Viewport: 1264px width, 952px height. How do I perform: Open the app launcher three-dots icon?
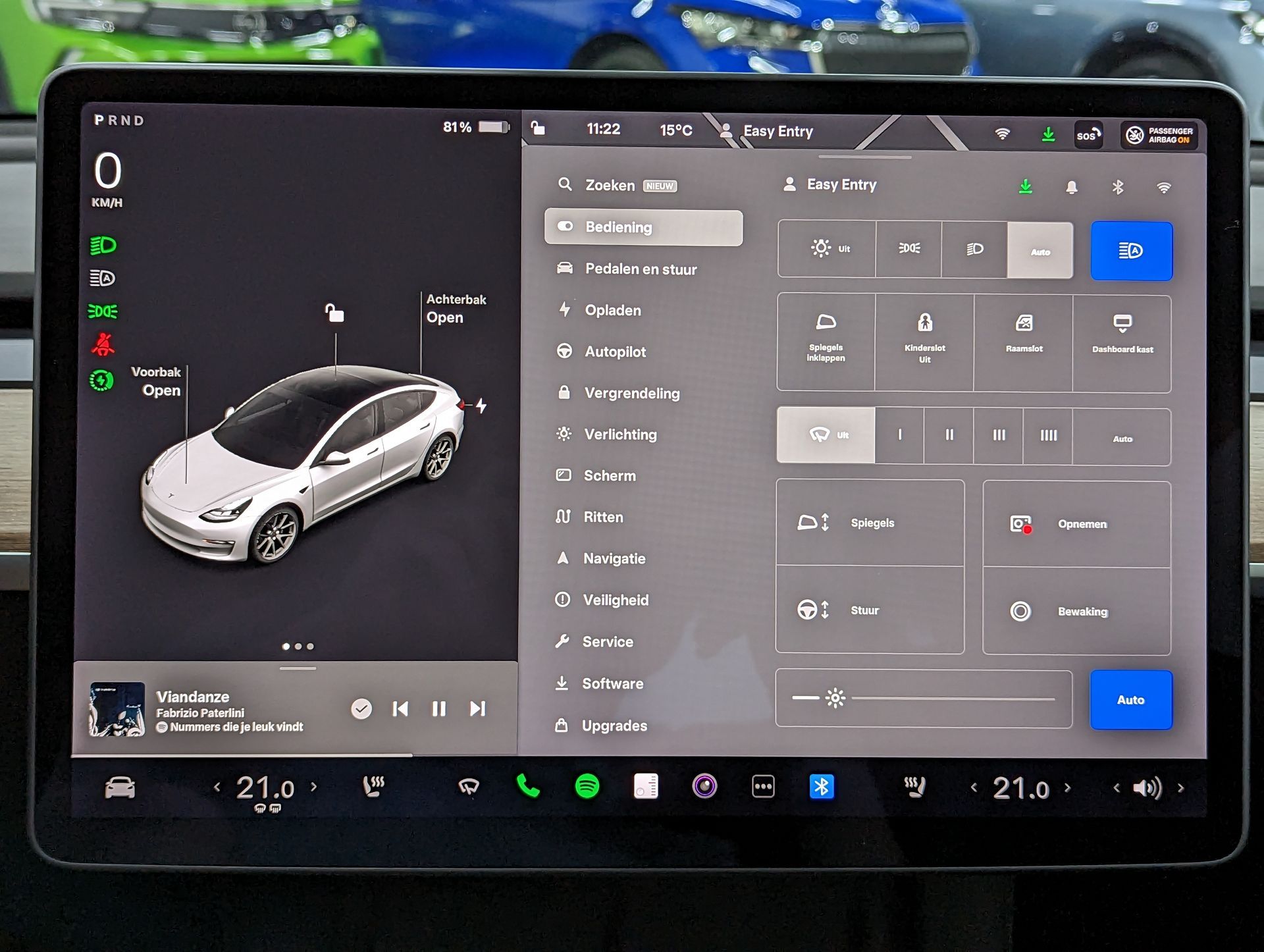point(763,787)
